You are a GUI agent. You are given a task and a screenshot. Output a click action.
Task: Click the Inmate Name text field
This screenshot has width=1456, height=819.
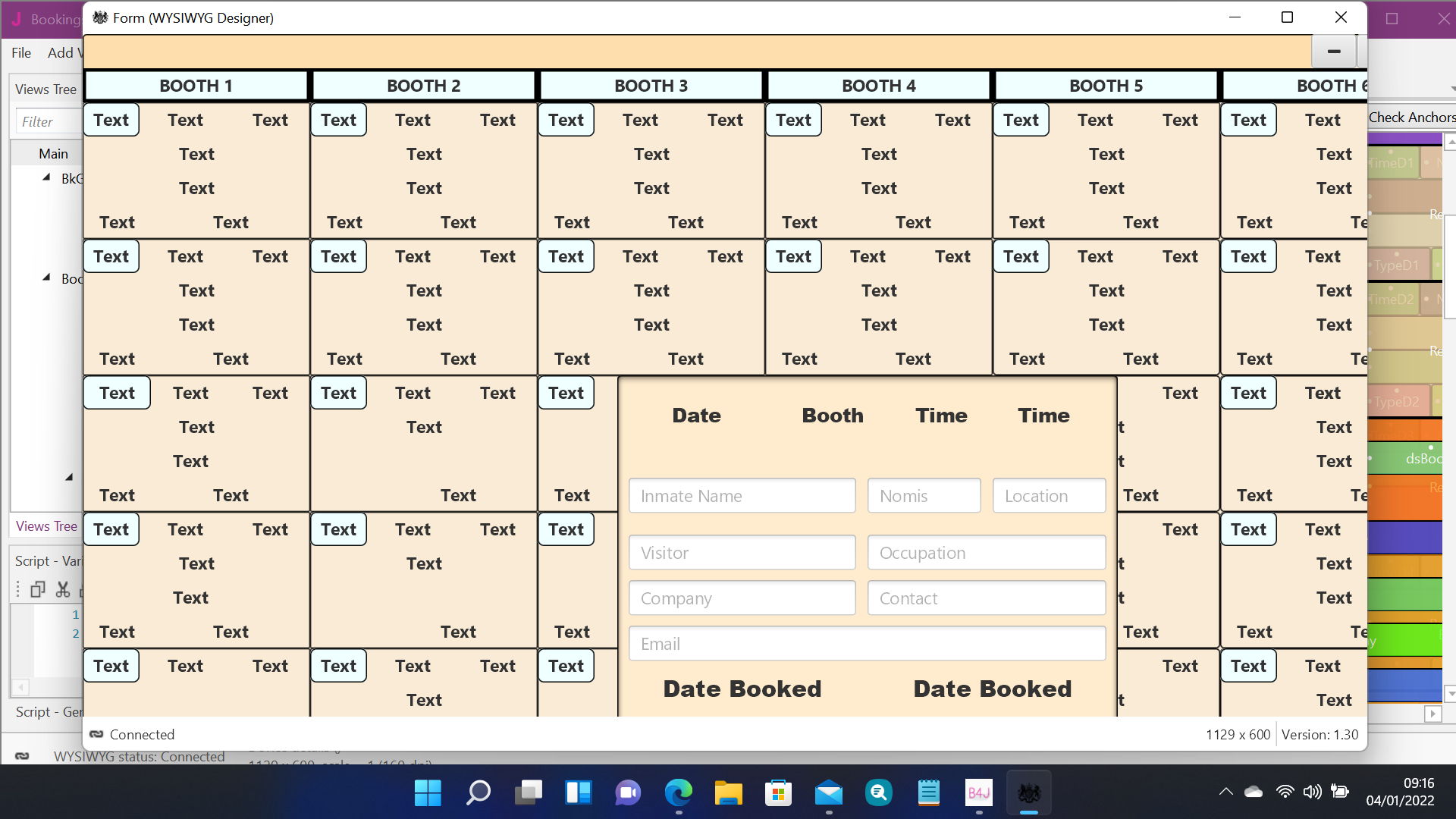(742, 496)
